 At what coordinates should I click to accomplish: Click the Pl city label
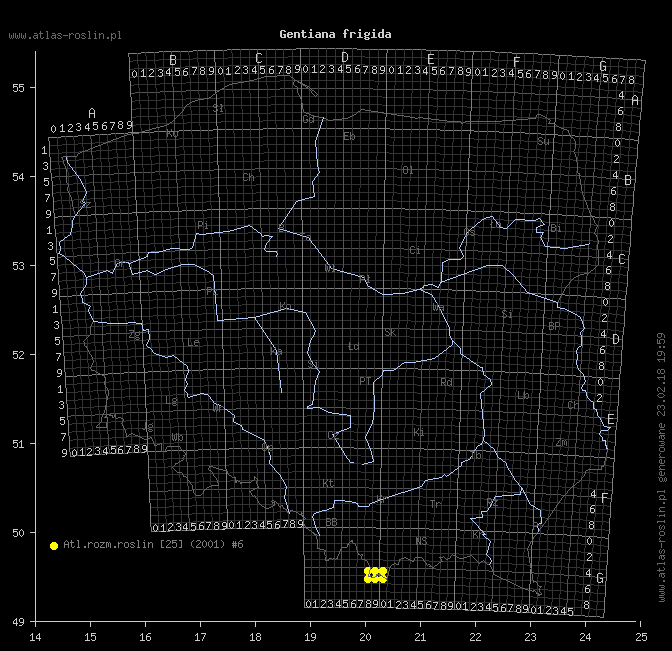click(365, 279)
